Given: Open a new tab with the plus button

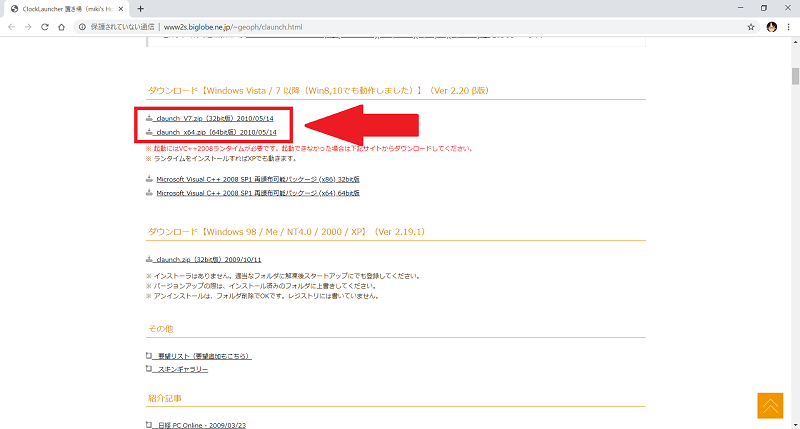Looking at the screenshot, I should pyautogui.click(x=140, y=9).
